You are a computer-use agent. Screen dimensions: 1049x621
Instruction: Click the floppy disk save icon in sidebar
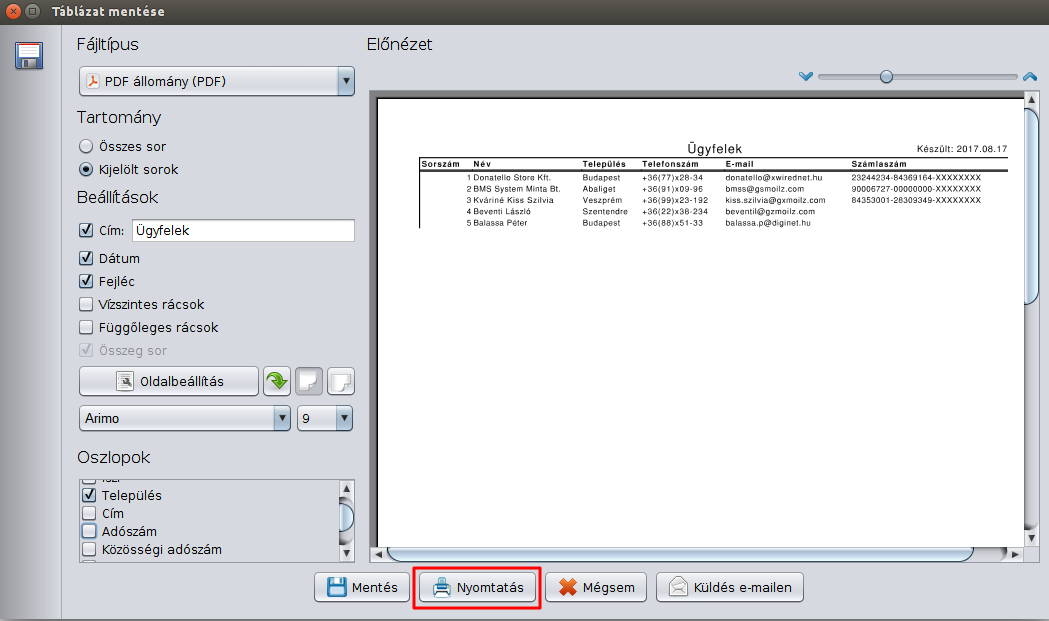pyautogui.click(x=29, y=56)
